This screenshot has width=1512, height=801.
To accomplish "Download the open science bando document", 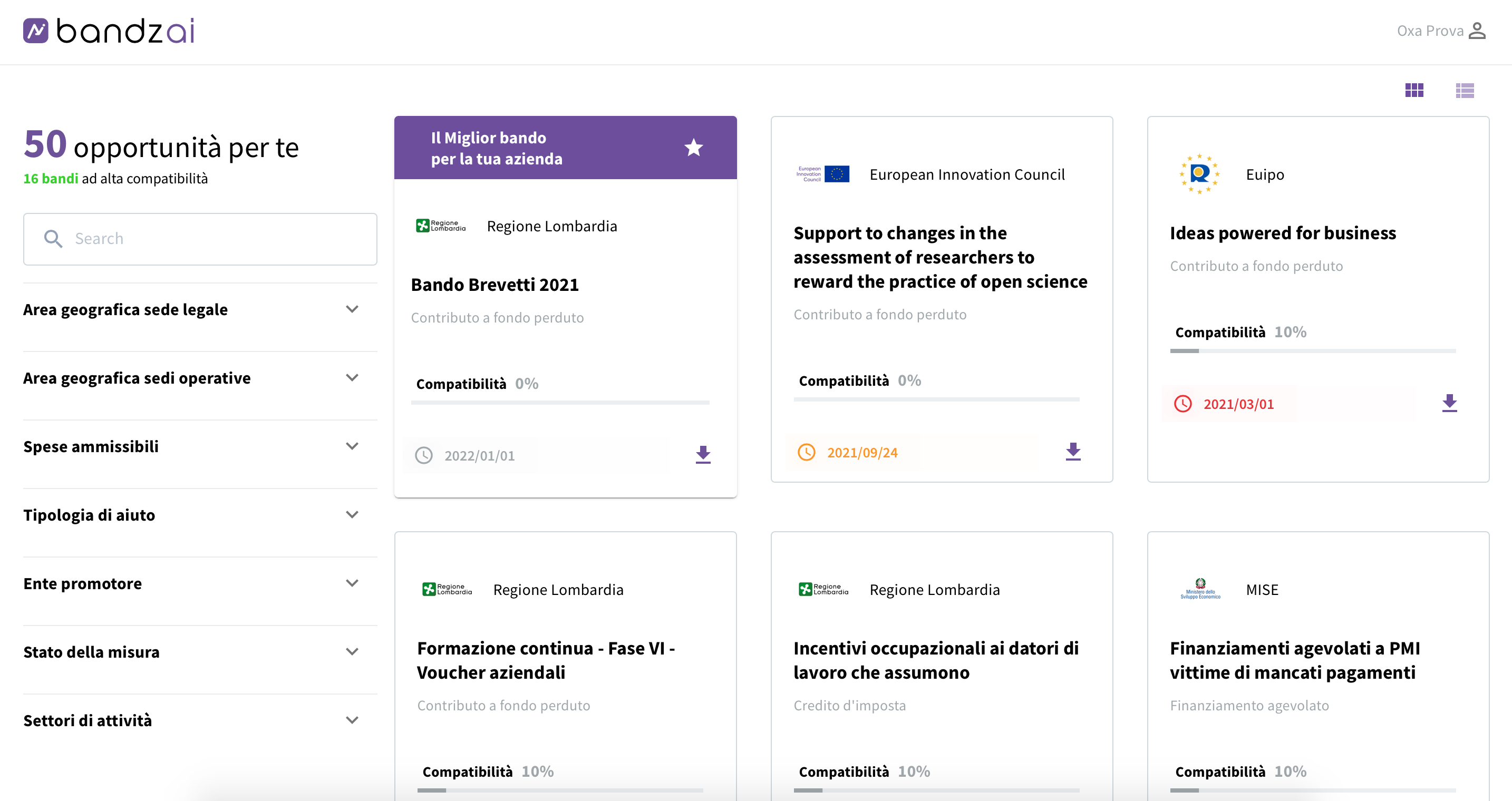I will click(1072, 452).
